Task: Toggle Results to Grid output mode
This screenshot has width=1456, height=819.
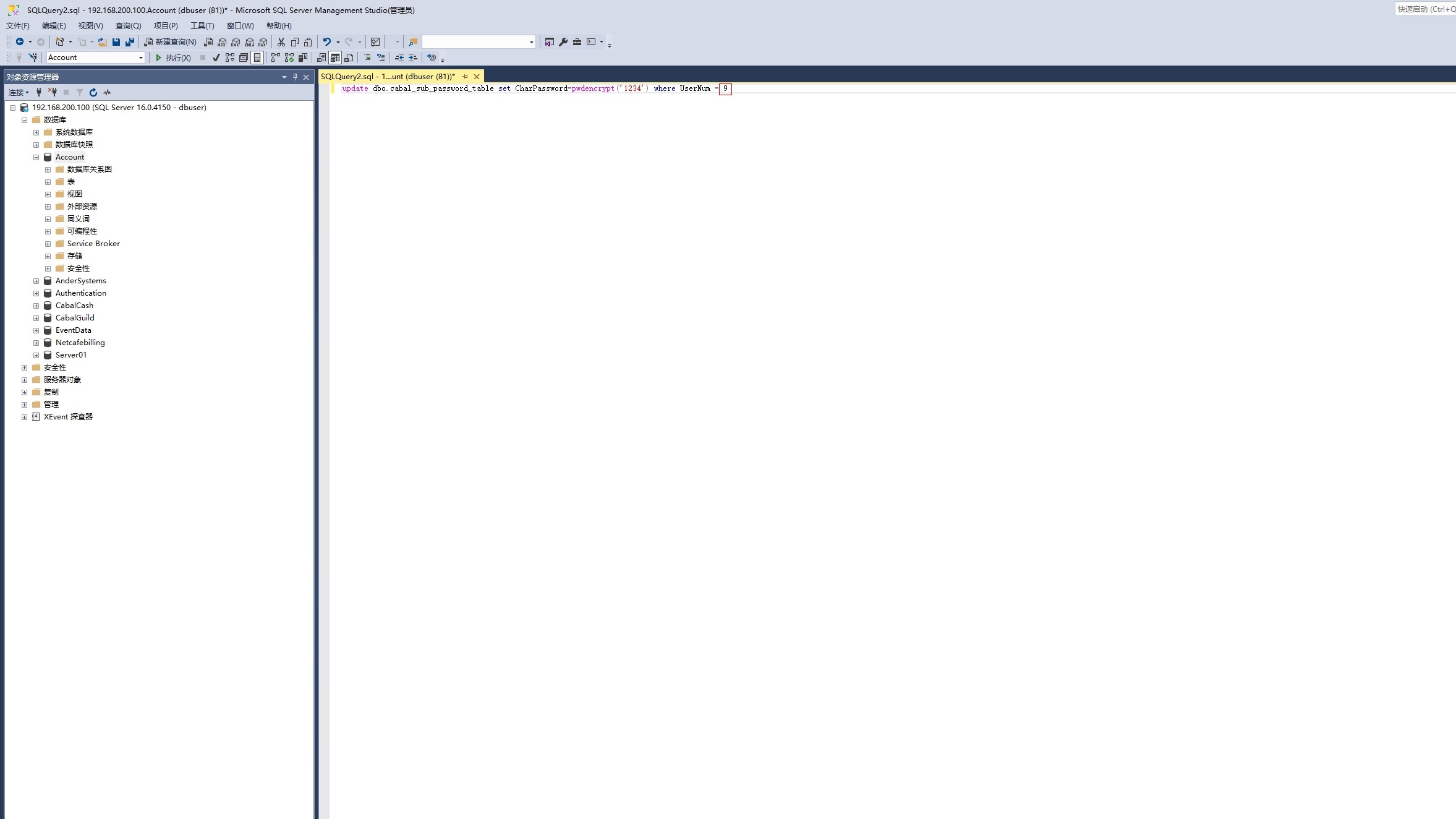Action: point(335,58)
